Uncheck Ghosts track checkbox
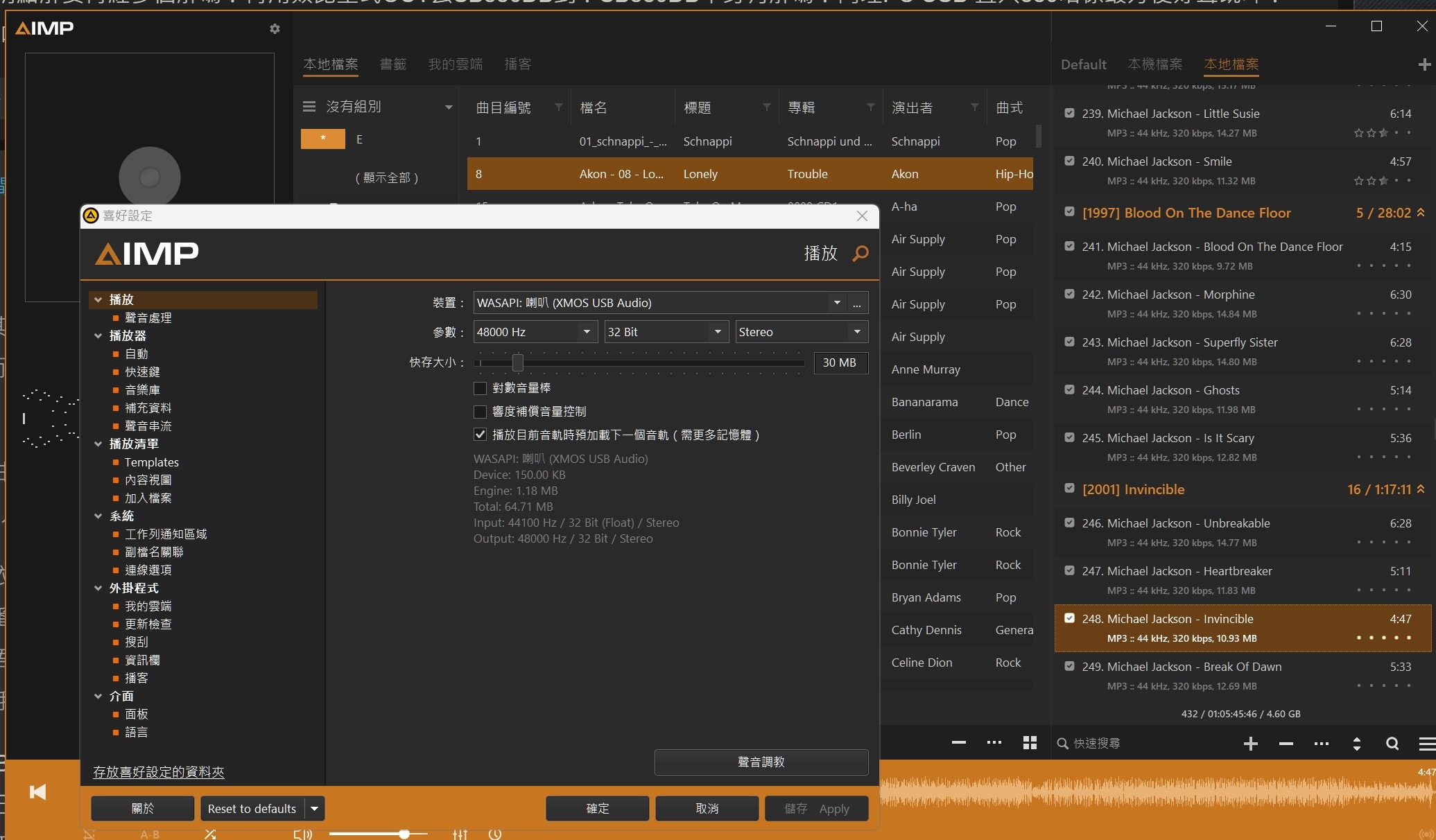 tap(1070, 390)
